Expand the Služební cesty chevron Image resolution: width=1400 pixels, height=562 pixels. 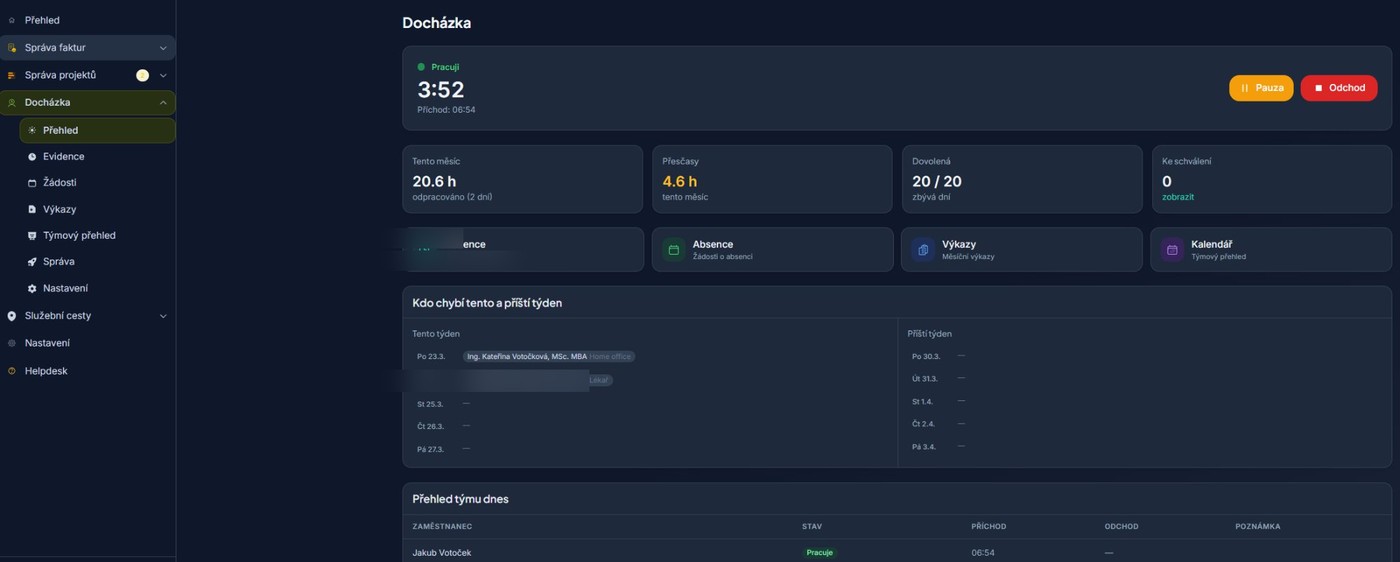click(163, 316)
